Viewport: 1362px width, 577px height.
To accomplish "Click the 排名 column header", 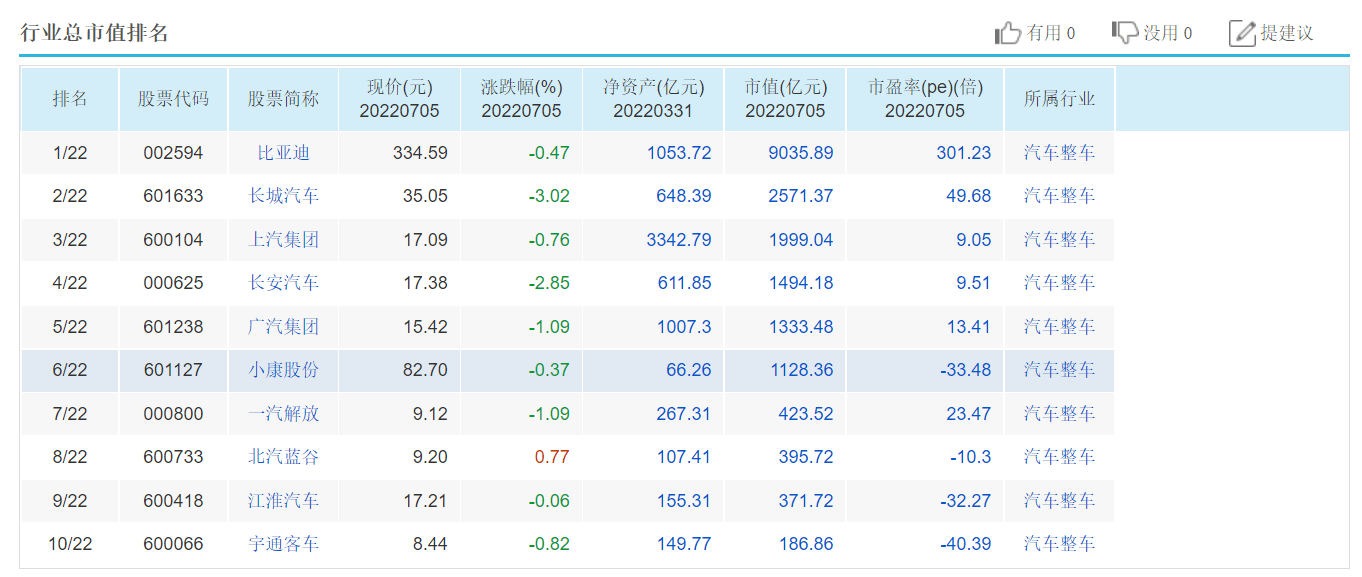I will (70, 99).
